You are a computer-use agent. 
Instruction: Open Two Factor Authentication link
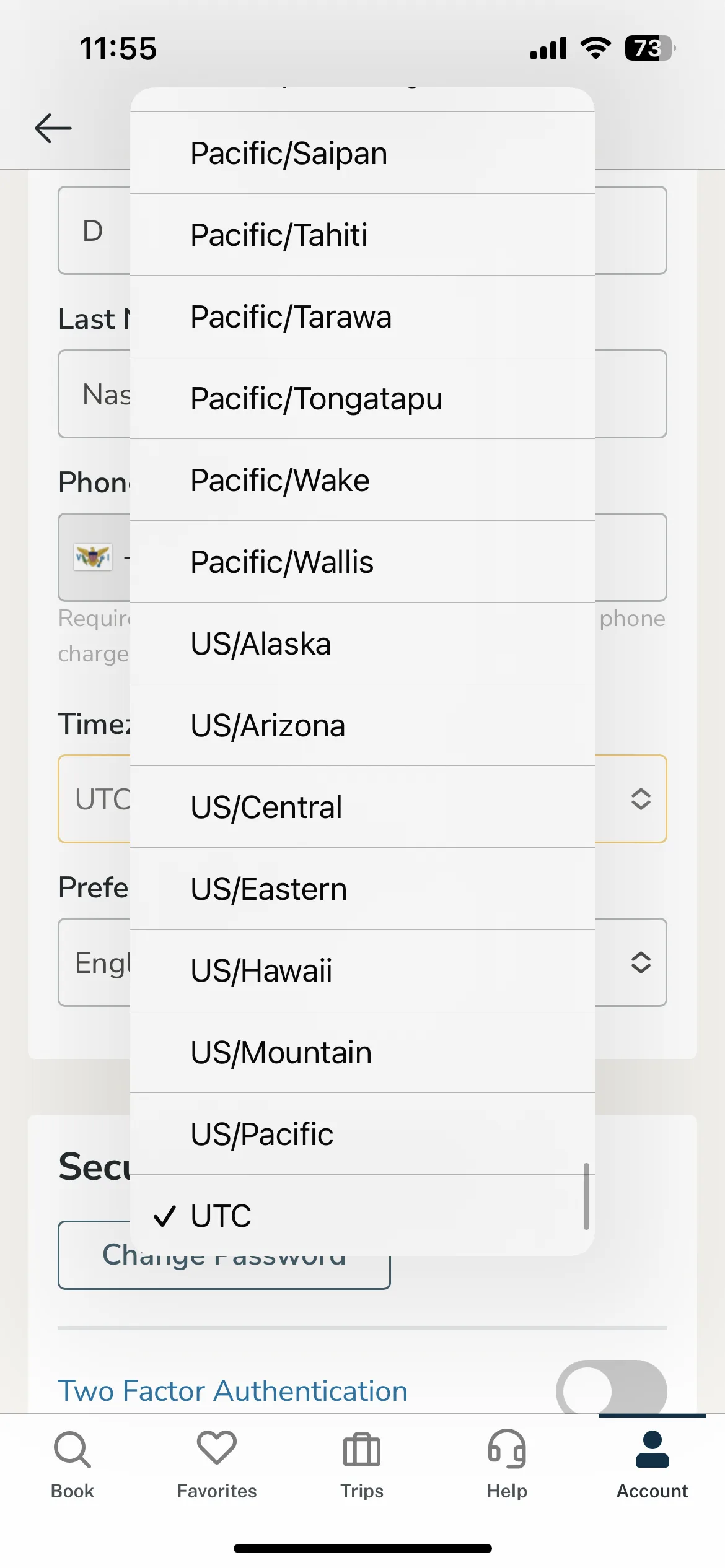pos(233,1391)
